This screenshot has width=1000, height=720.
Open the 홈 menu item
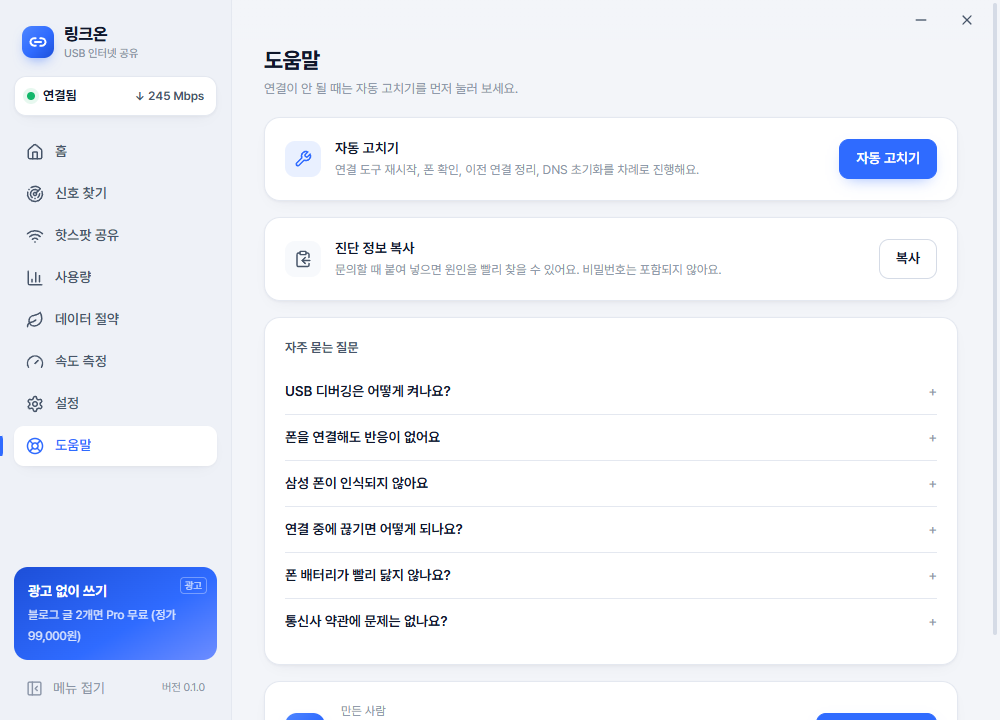(x=115, y=151)
